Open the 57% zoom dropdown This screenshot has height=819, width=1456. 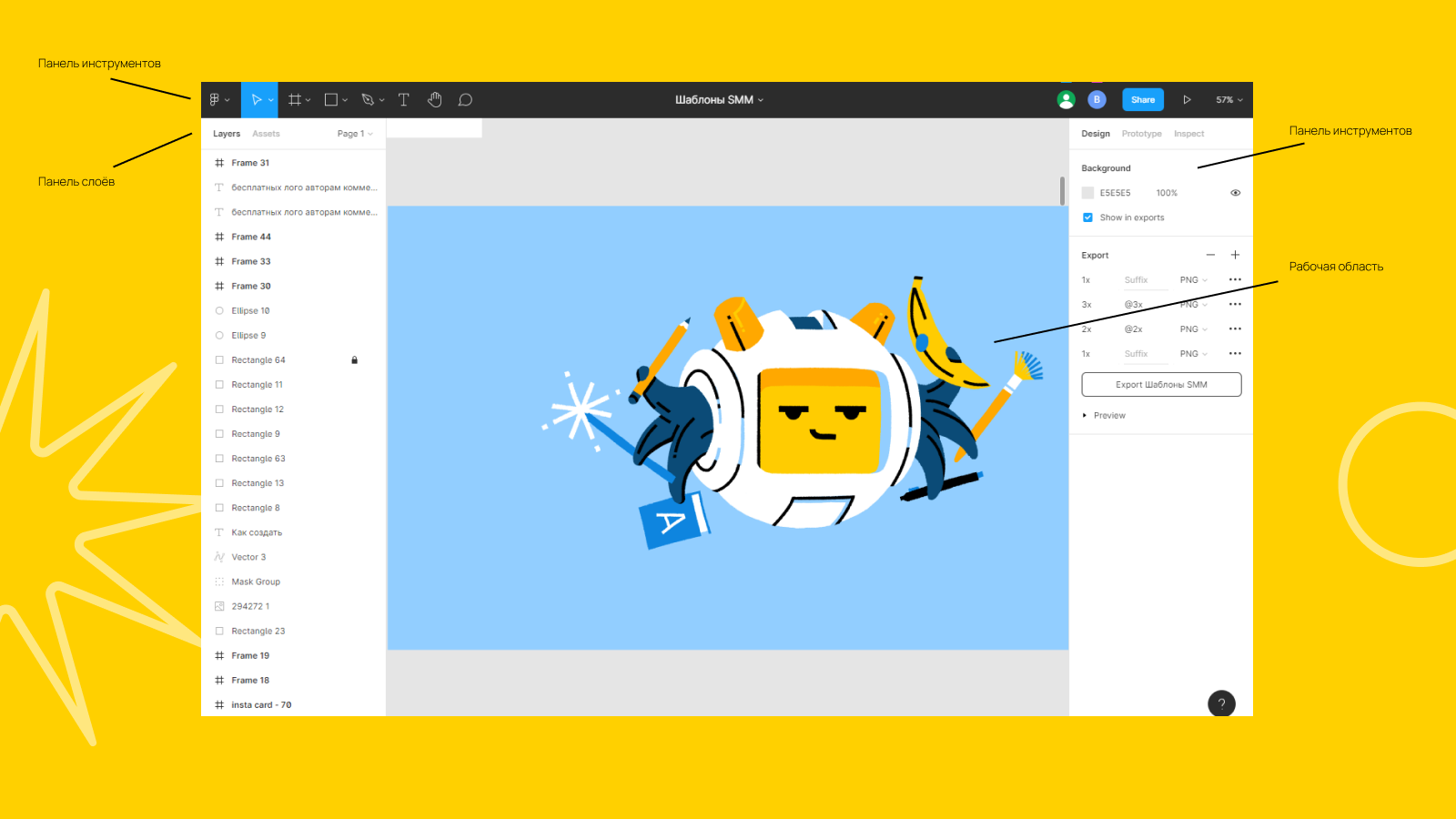point(1228,100)
